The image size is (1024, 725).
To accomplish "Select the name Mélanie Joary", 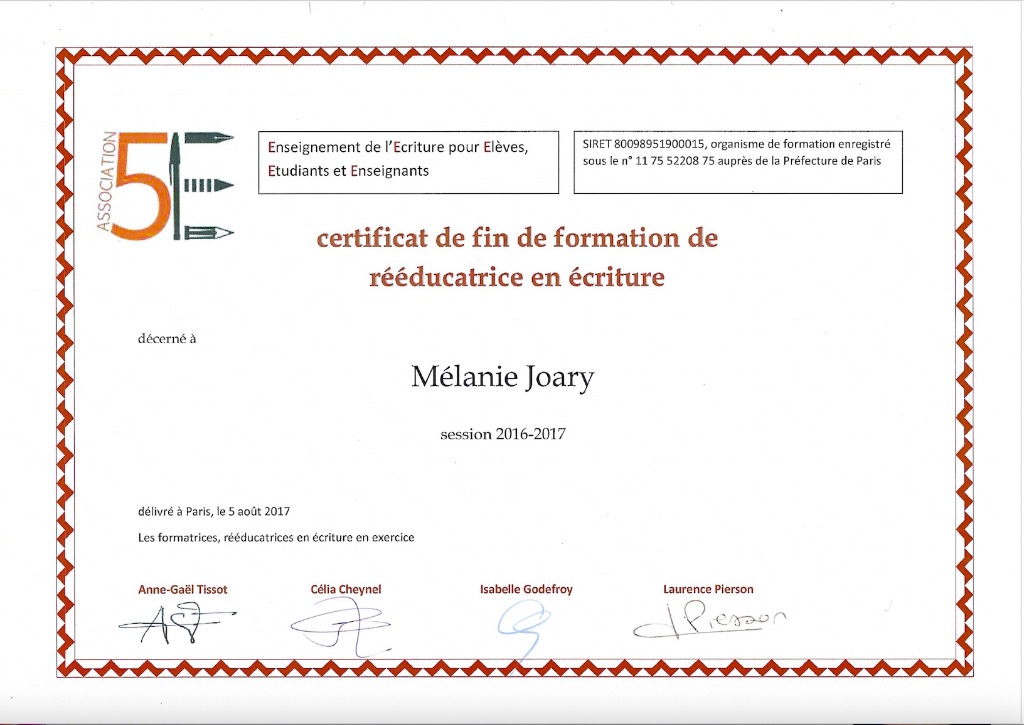I will pos(502,377).
